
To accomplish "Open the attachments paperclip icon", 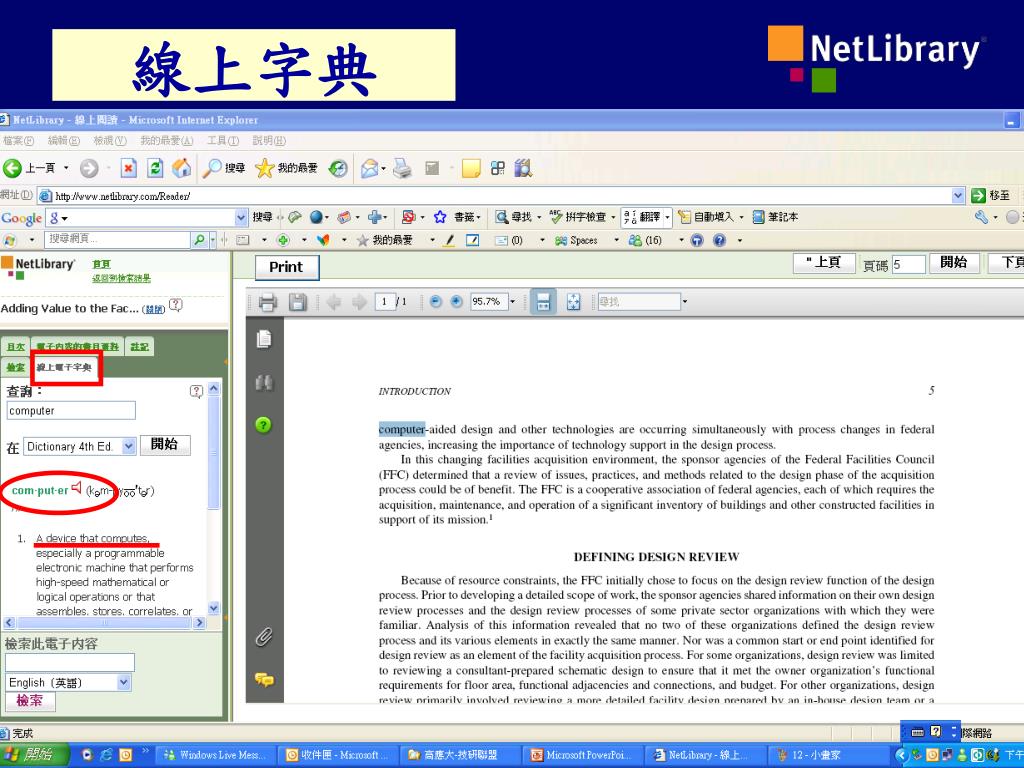I will point(264,637).
